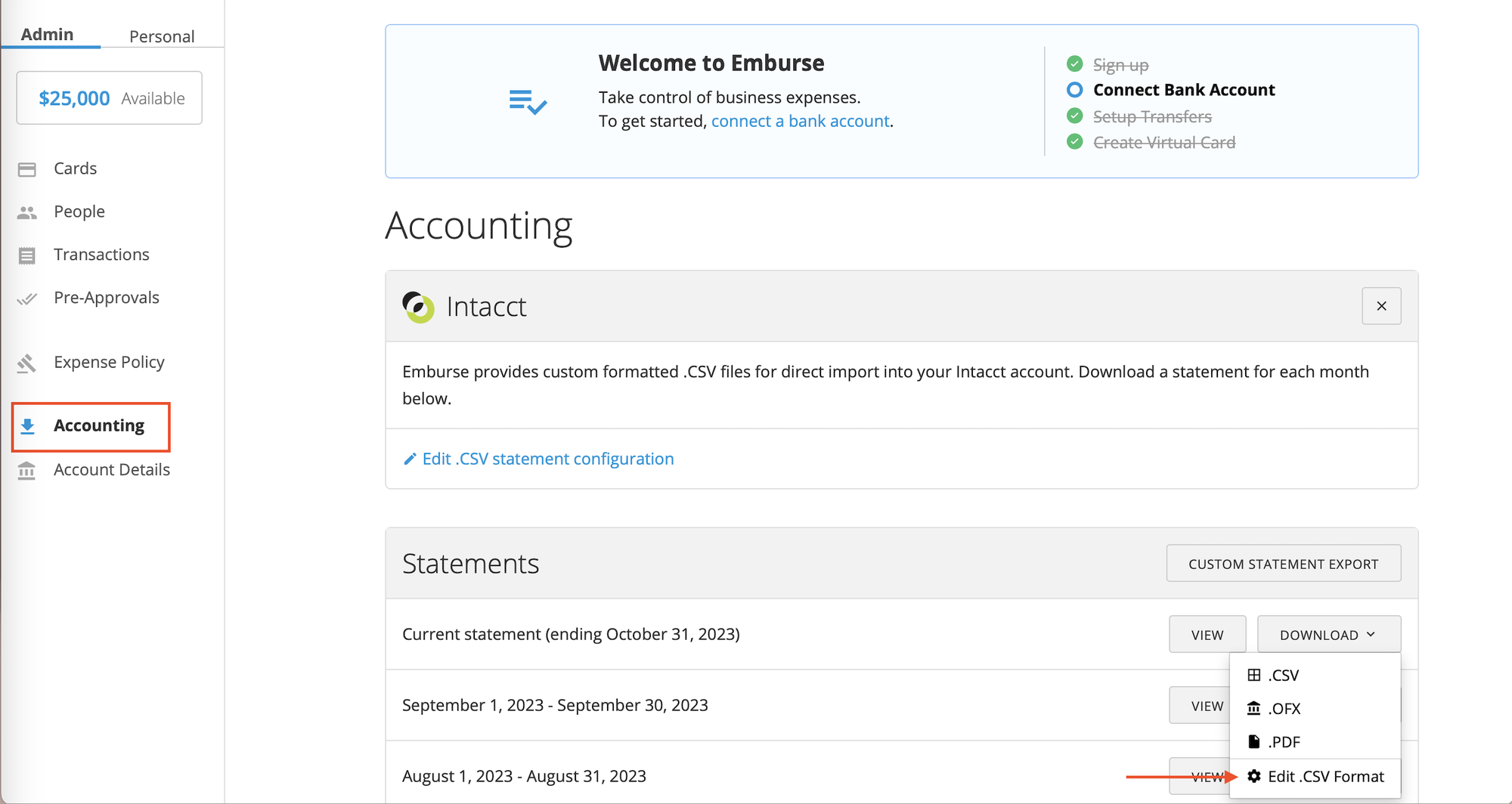Open Account Details via the bank icon
The width and height of the screenshot is (1512, 804).
[28, 470]
